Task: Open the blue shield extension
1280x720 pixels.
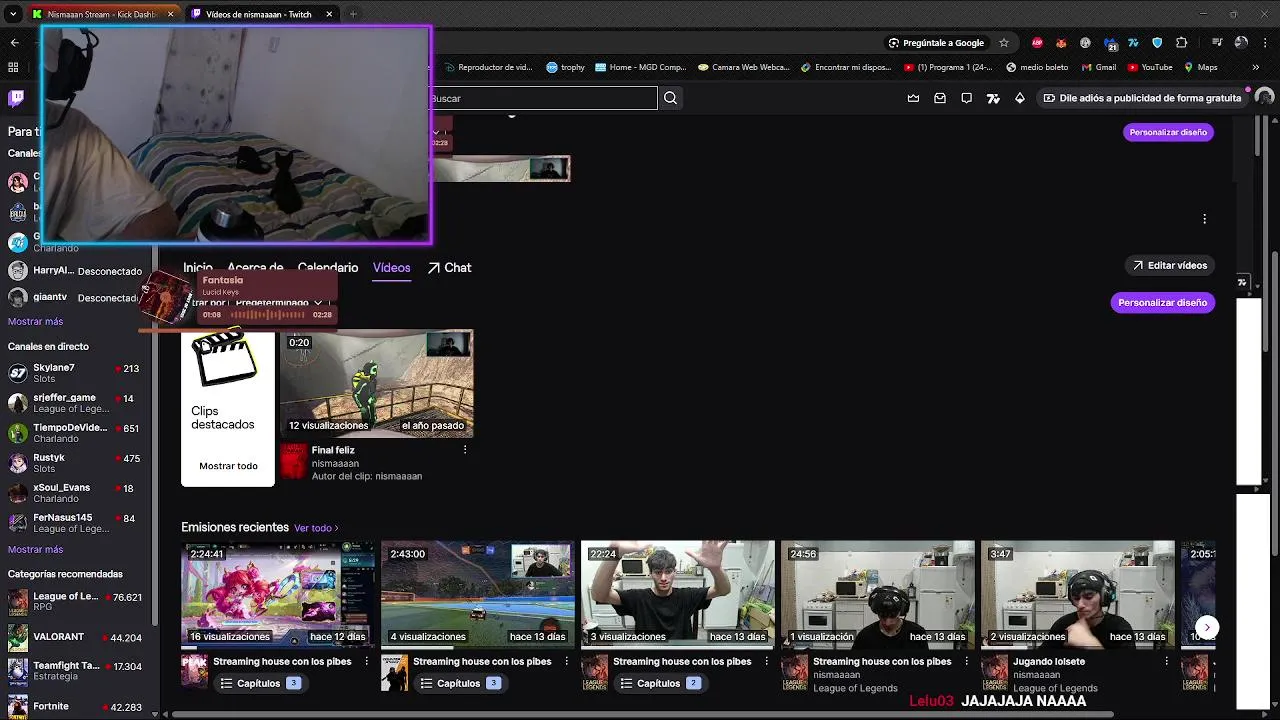Action: tap(1157, 43)
